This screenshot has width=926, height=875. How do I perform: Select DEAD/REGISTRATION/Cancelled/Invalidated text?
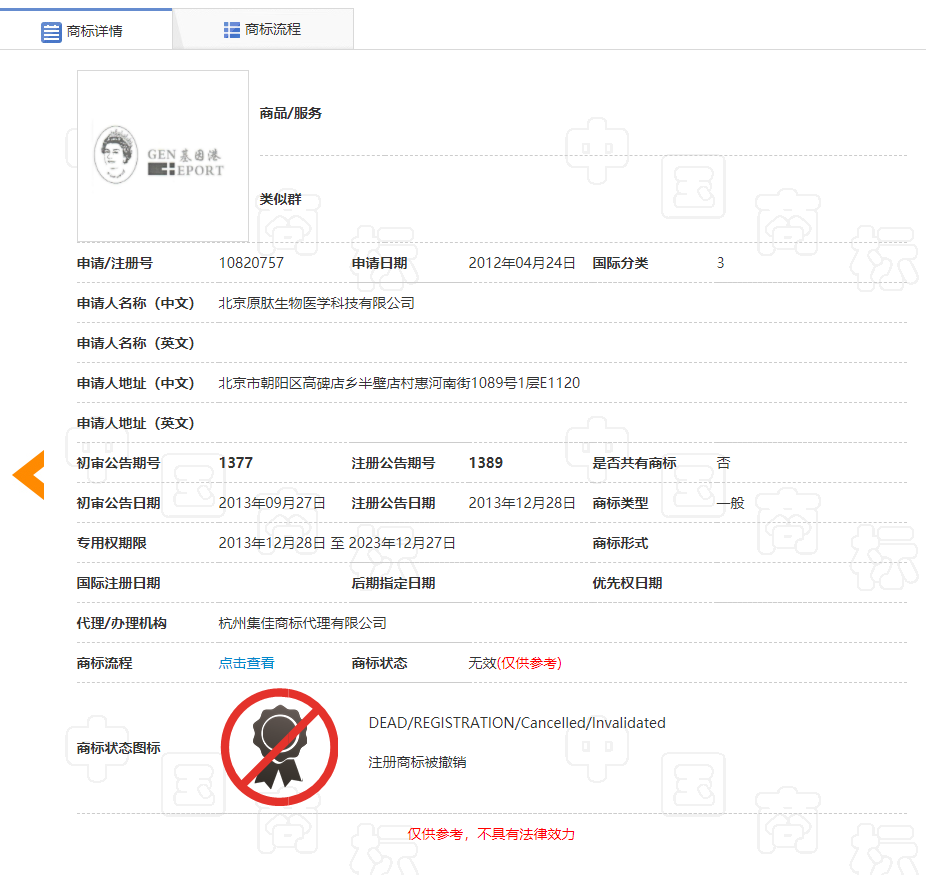click(517, 723)
